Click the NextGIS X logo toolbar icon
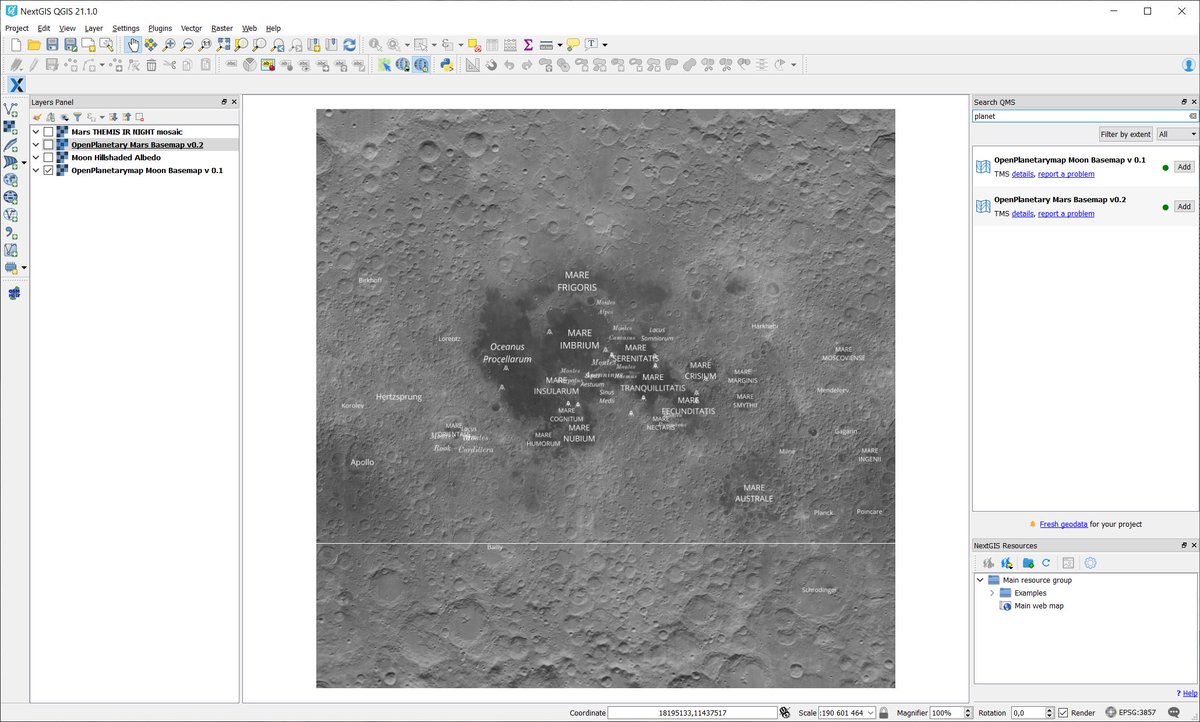This screenshot has width=1200, height=722. tap(15, 85)
